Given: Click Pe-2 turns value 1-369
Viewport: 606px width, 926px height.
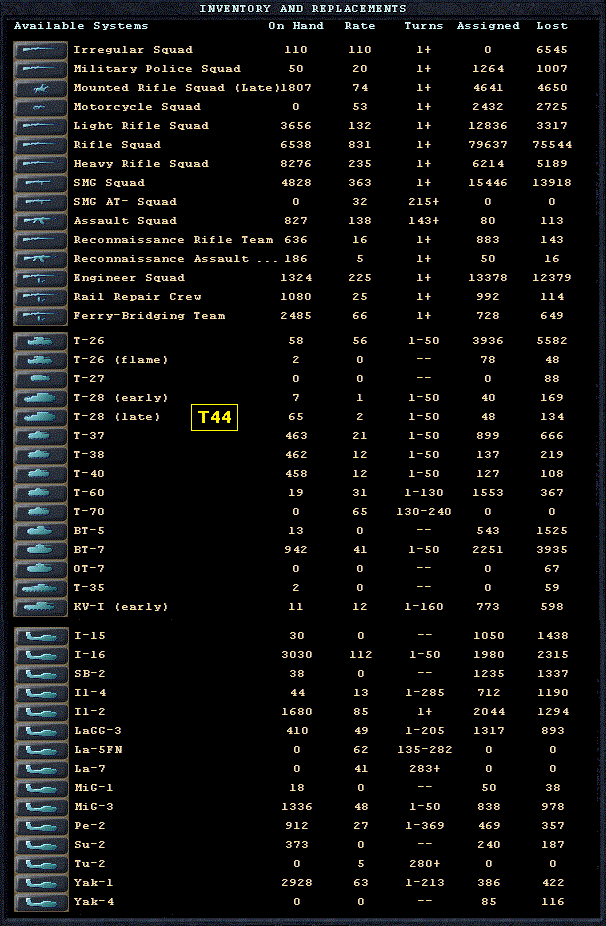Looking at the screenshot, I should tap(425, 826).
